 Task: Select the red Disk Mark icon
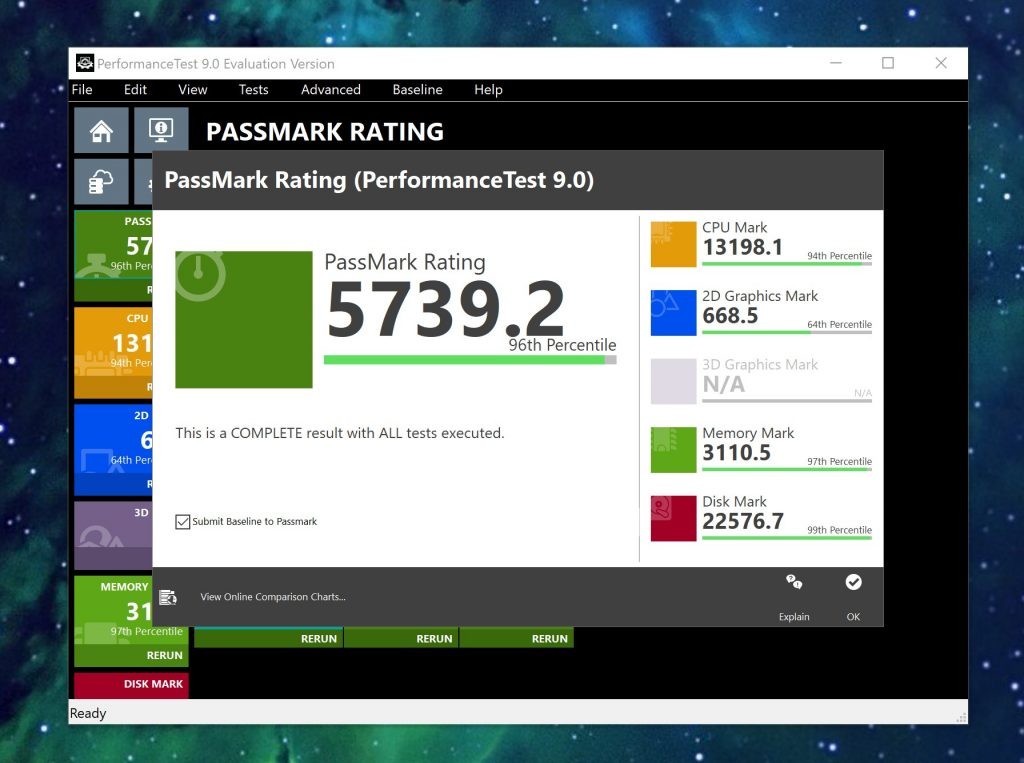coord(673,518)
